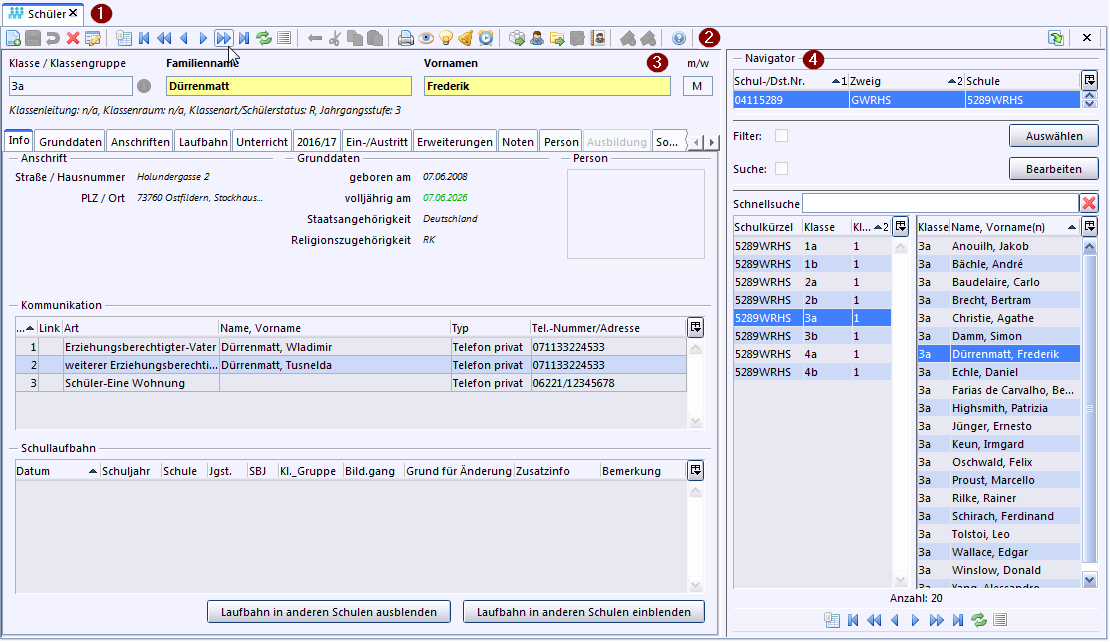Image resolution: width=1110 pixels, height=642 pixels.
Task: Click the light bulb icon in the toolbar
Action: click(x=445, y=39)
